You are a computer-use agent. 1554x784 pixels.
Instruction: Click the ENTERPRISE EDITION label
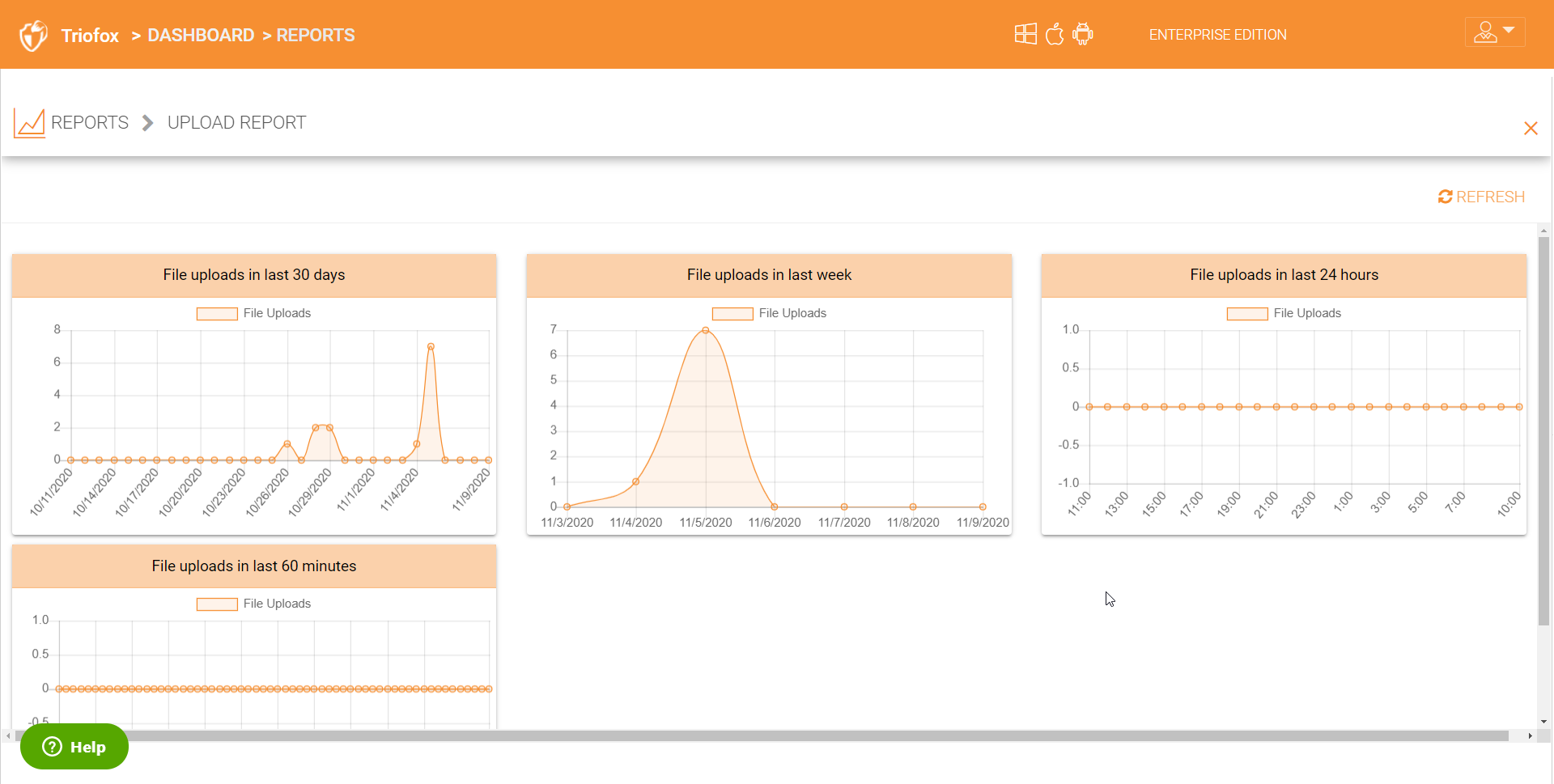tap(1217, 35)
